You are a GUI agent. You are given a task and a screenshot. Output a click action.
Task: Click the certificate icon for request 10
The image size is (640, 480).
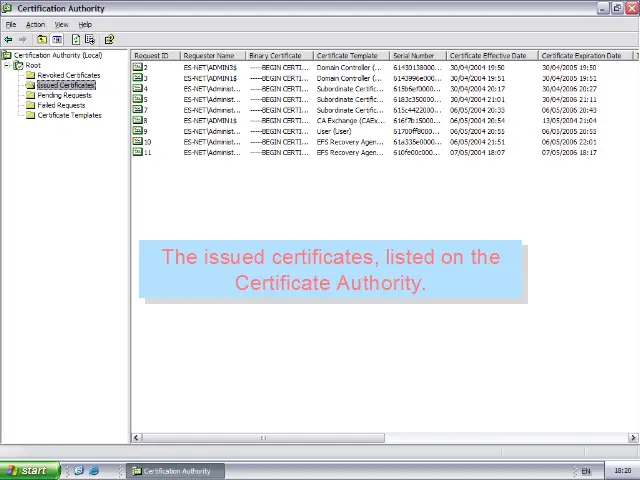[x=138, y=141]
